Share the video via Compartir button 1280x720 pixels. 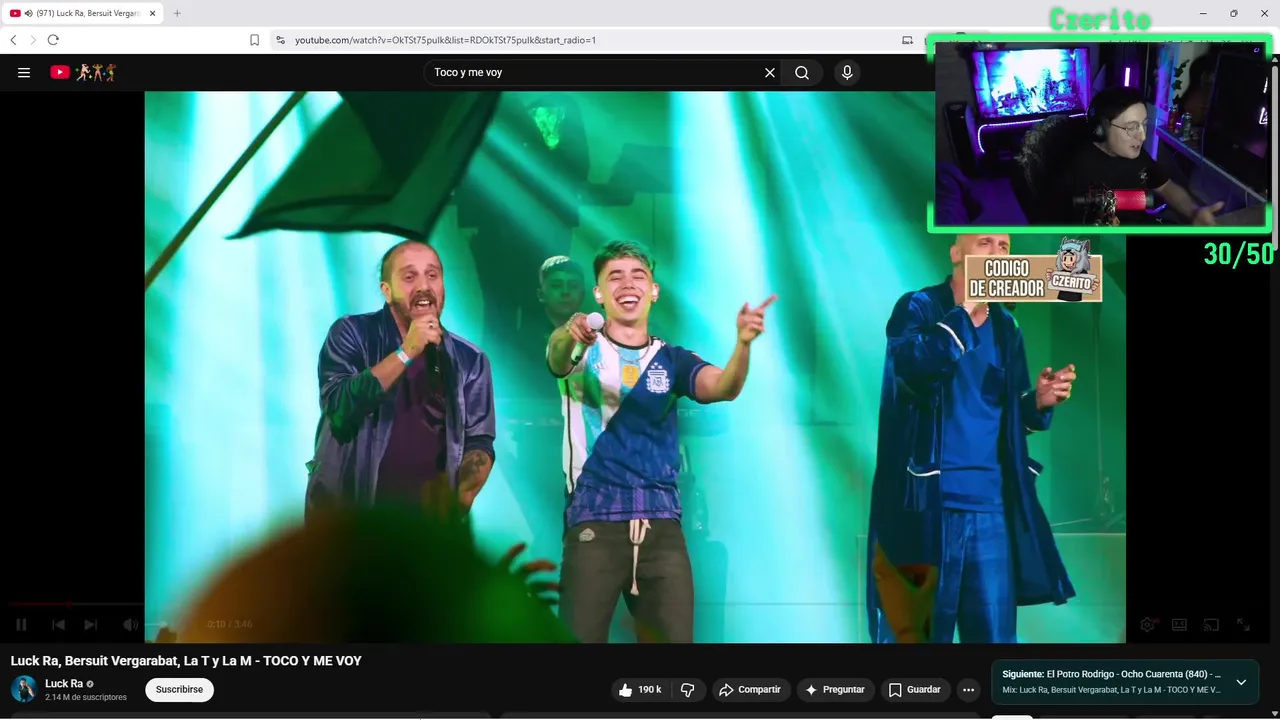point(751,690)
